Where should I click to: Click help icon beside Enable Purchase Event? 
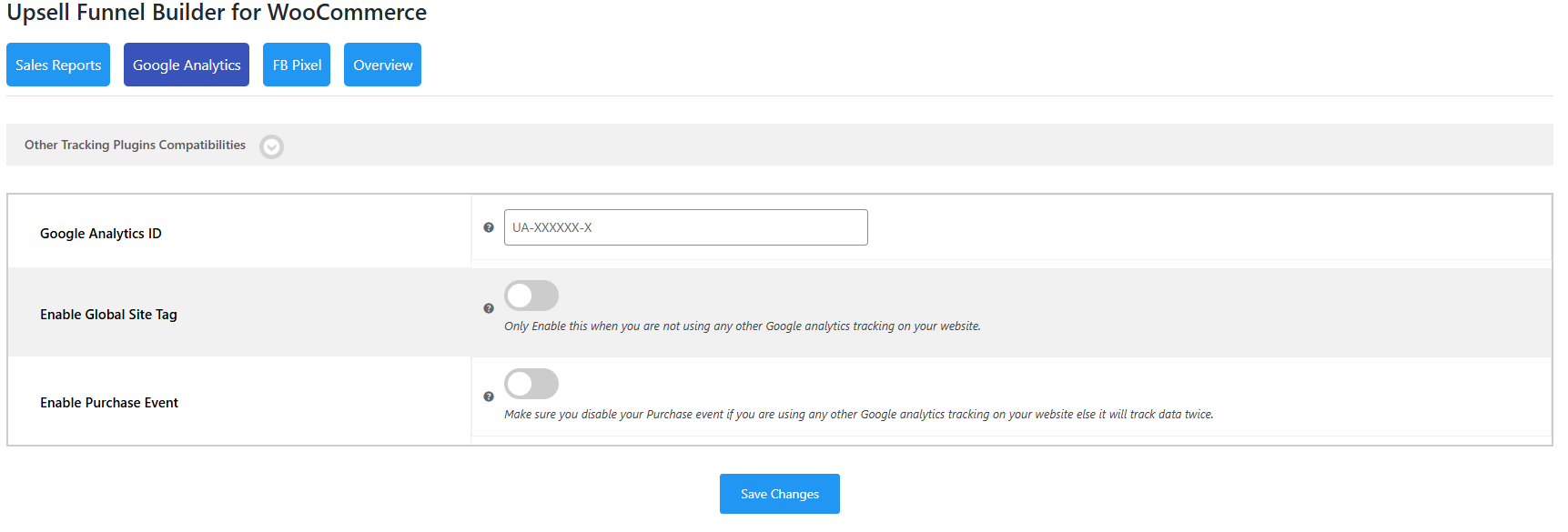click(x=489, y=396)
